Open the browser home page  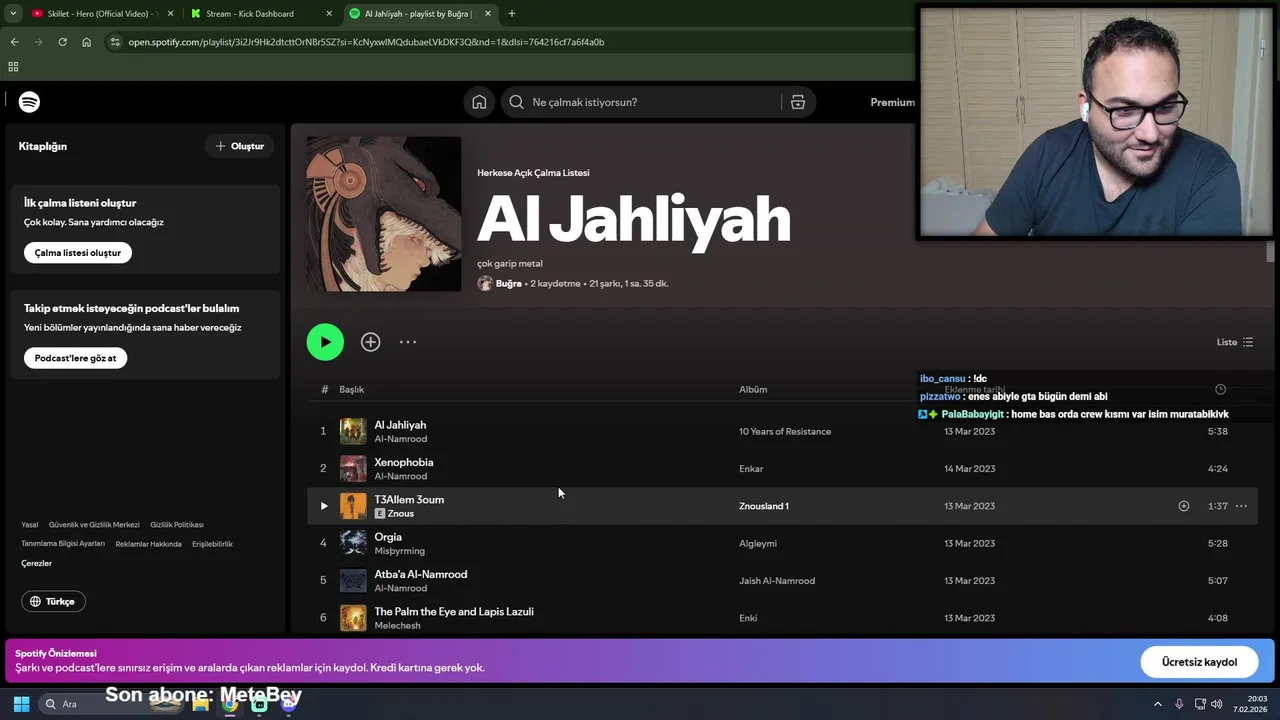click(87, 42)
